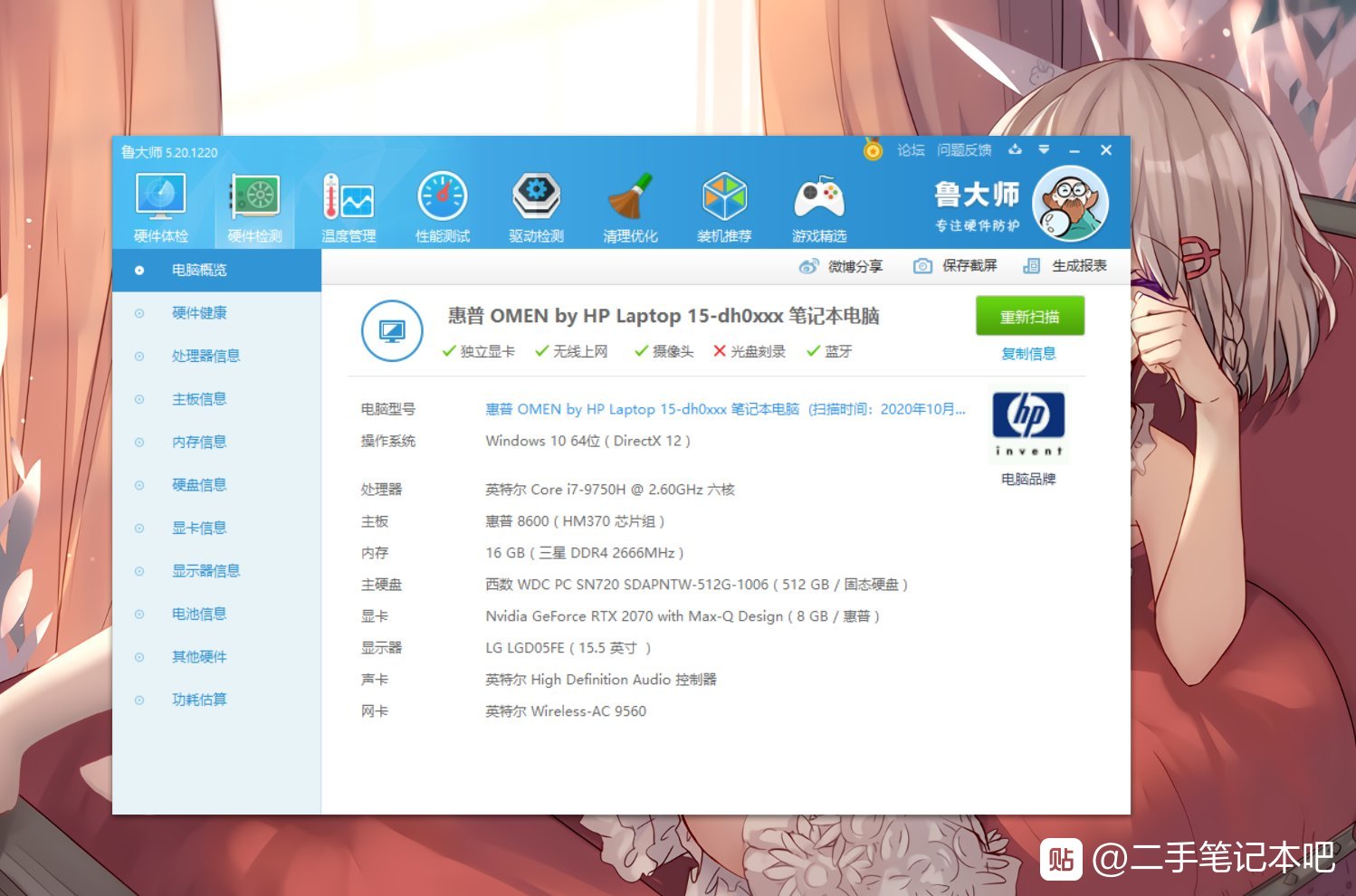Click the 光盘刻录 status item
Viewport: 1356px width, 896px height.
pyautogui.click(x=750, y=351)
